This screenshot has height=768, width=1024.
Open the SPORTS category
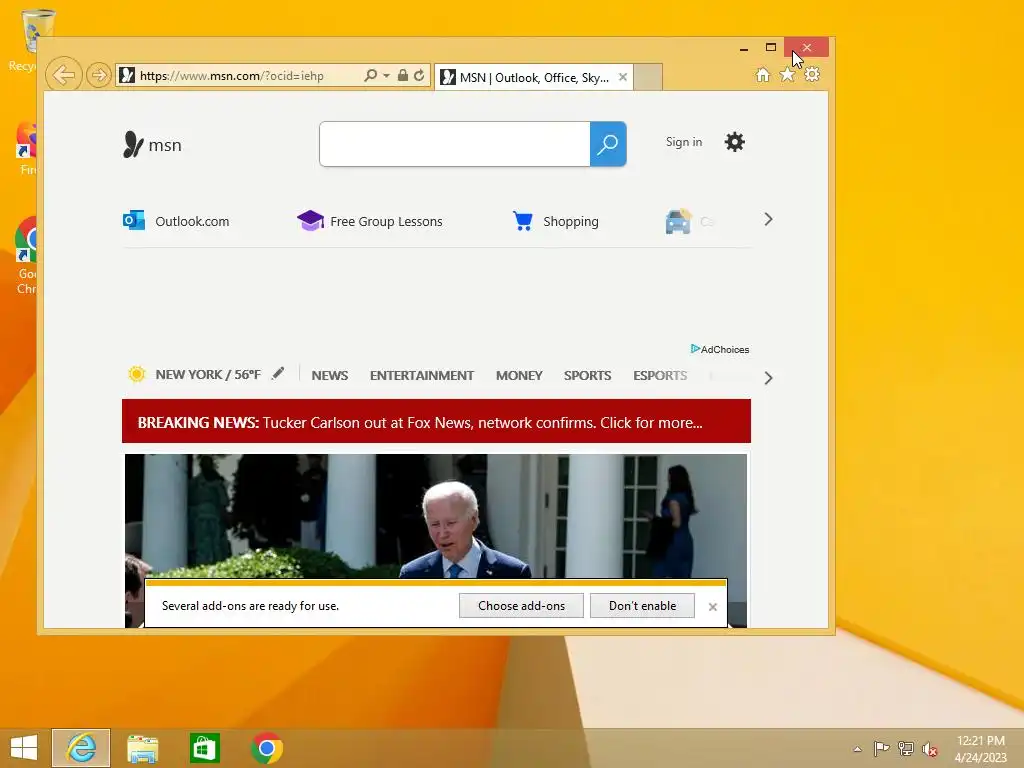pos(588,376)
